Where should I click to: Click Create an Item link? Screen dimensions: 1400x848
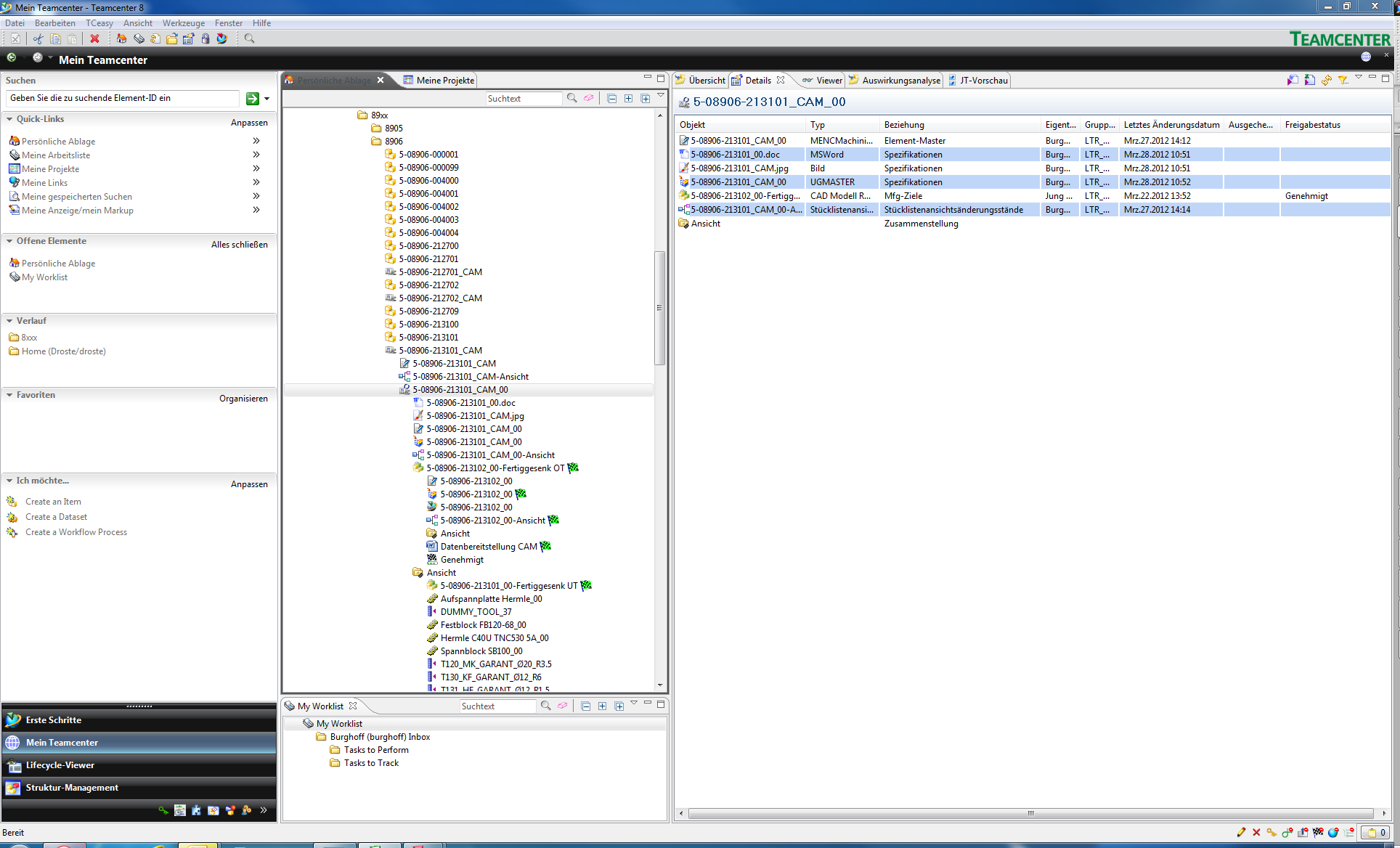click(53, 502)
